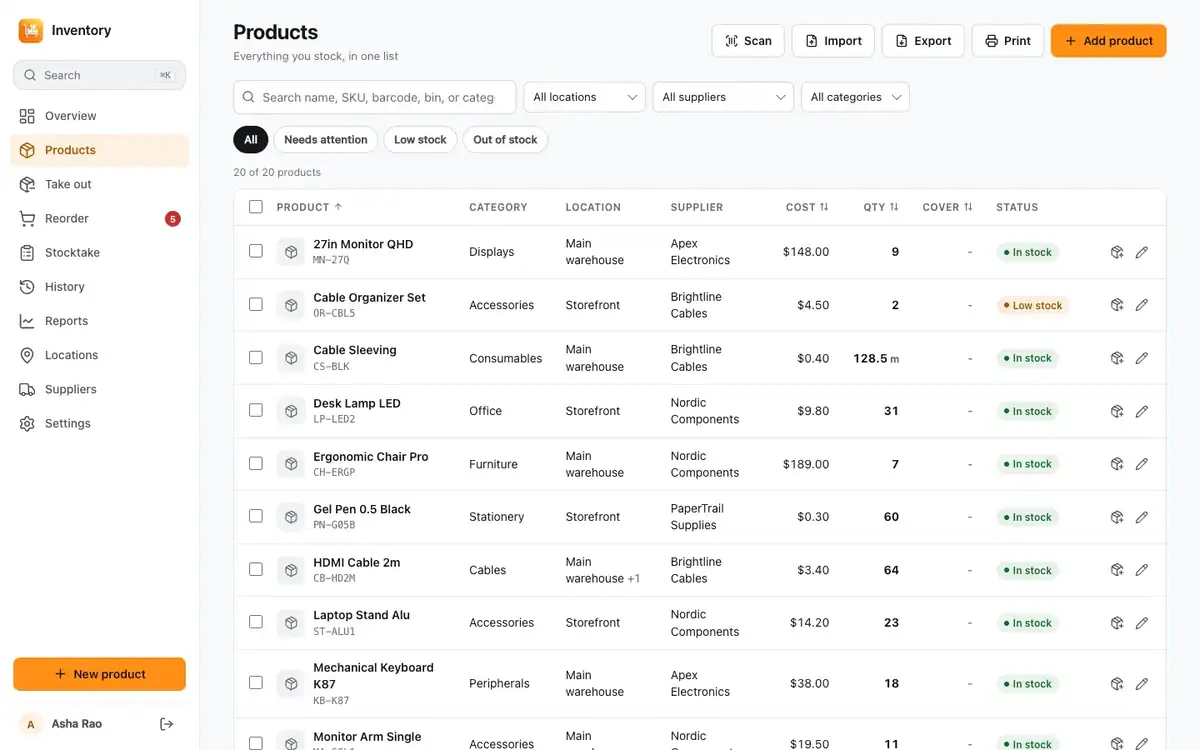Screen dimensions: 1200x750
Task: Tick the Ergonomic Chair Pro checkbox
Action: [x=256, y=463]
